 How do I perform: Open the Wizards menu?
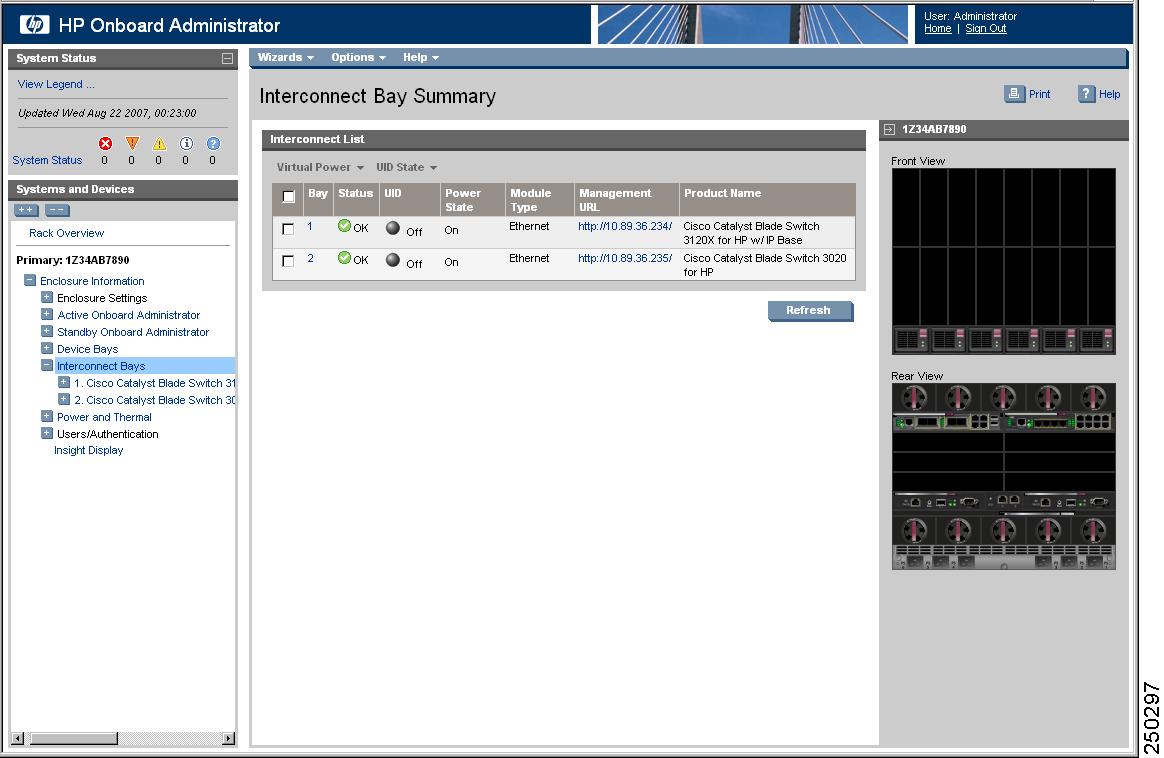[286, 57]
